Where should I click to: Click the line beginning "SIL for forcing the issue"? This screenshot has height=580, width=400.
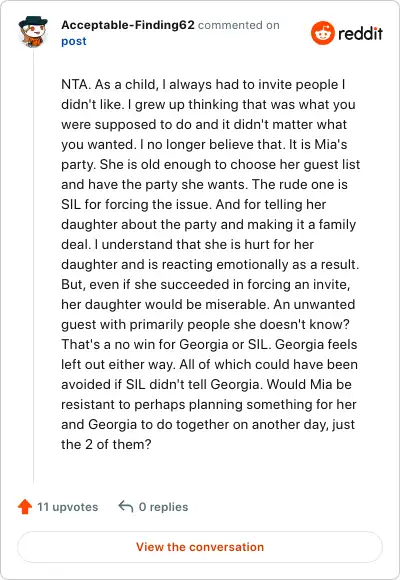click(x=194, y=205)
